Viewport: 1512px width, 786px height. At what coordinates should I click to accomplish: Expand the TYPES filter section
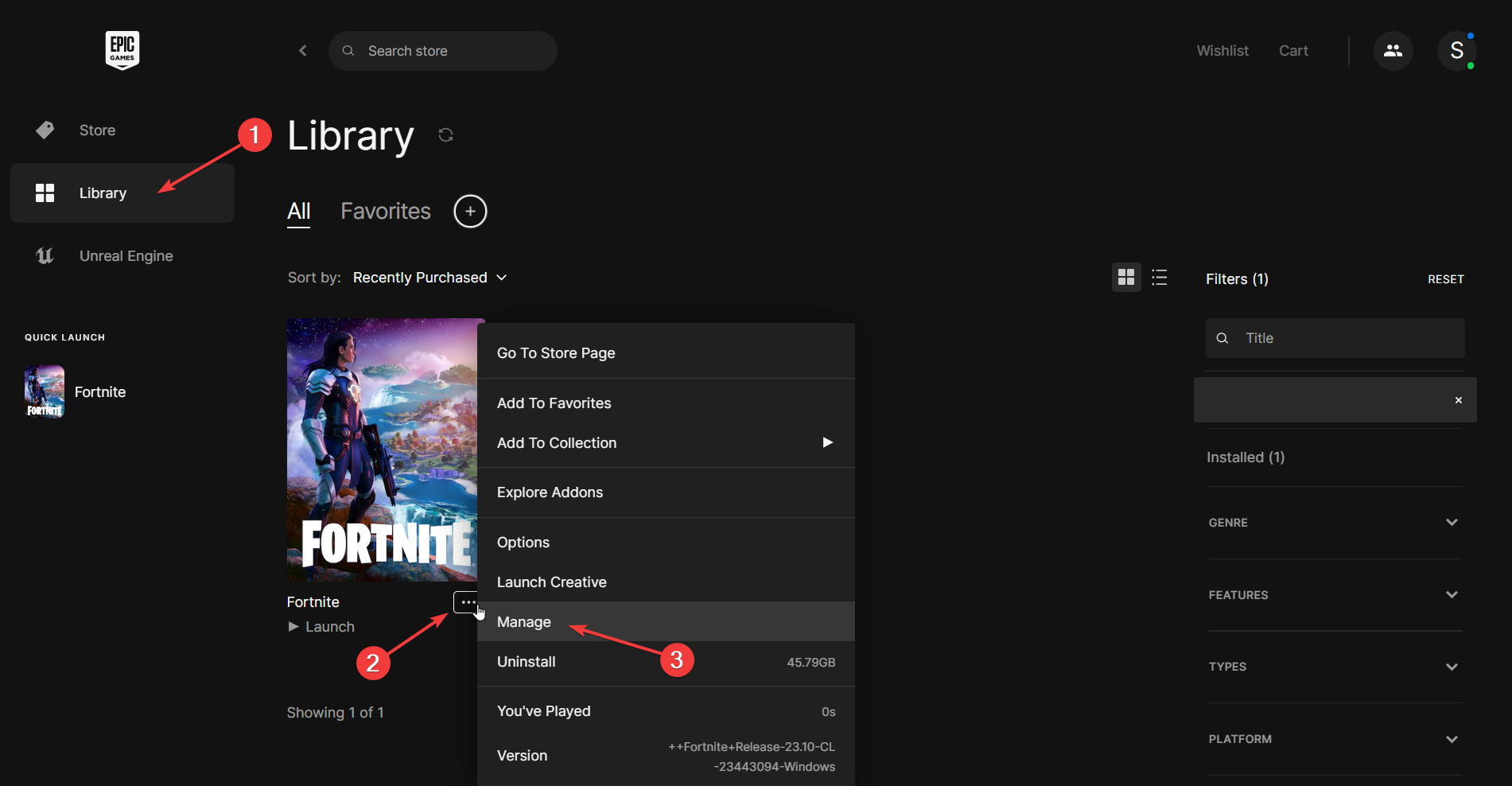(x=1335, y=667)
